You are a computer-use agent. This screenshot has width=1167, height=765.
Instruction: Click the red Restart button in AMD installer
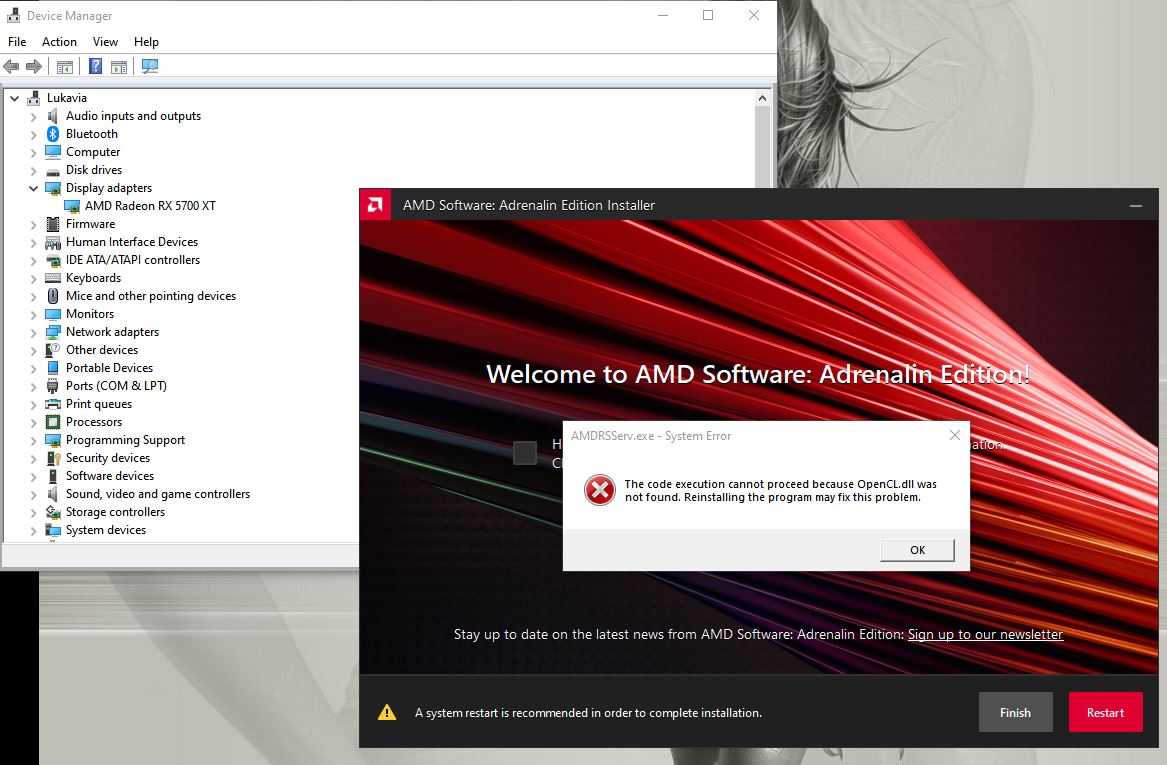[x=1105, y=712]
